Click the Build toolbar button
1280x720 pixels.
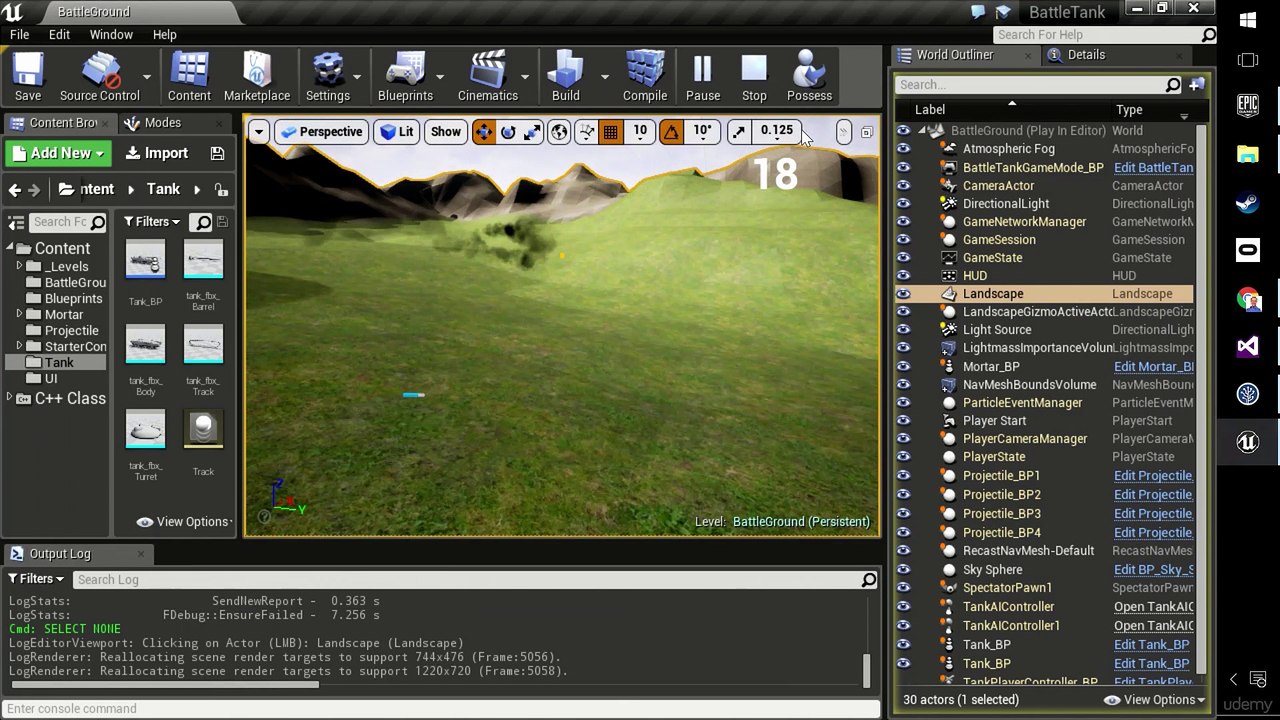coord(566,77)
